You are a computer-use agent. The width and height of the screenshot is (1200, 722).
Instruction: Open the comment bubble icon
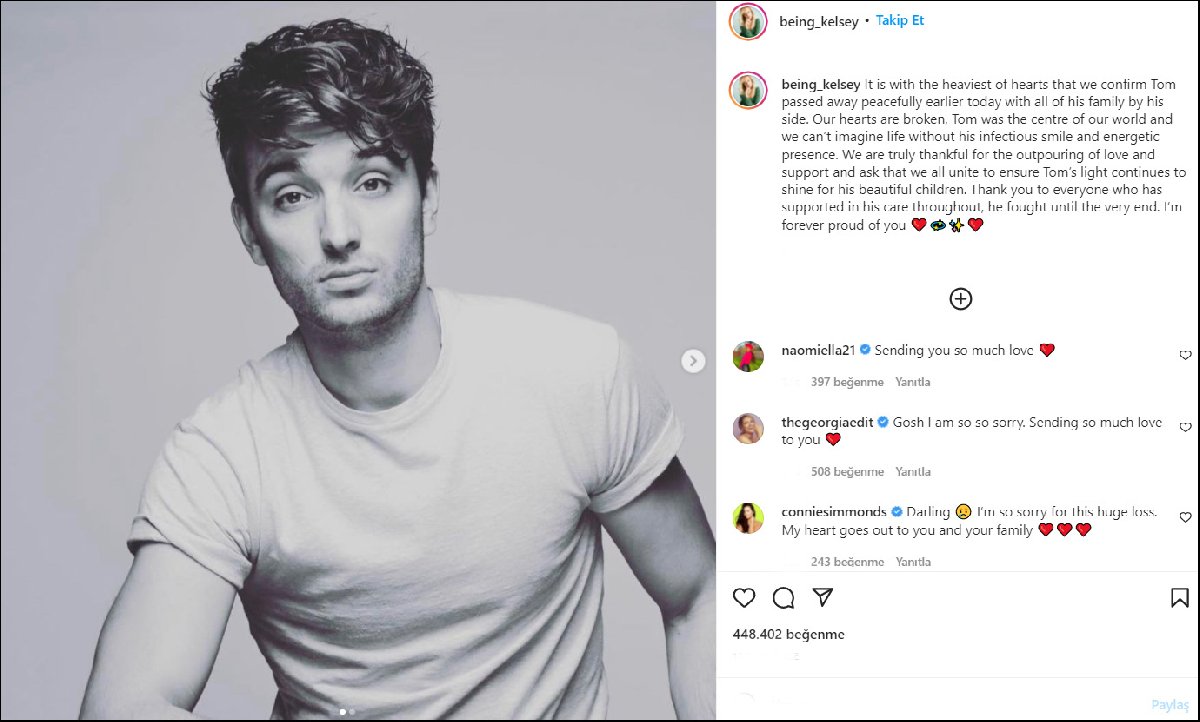point(784,598)
